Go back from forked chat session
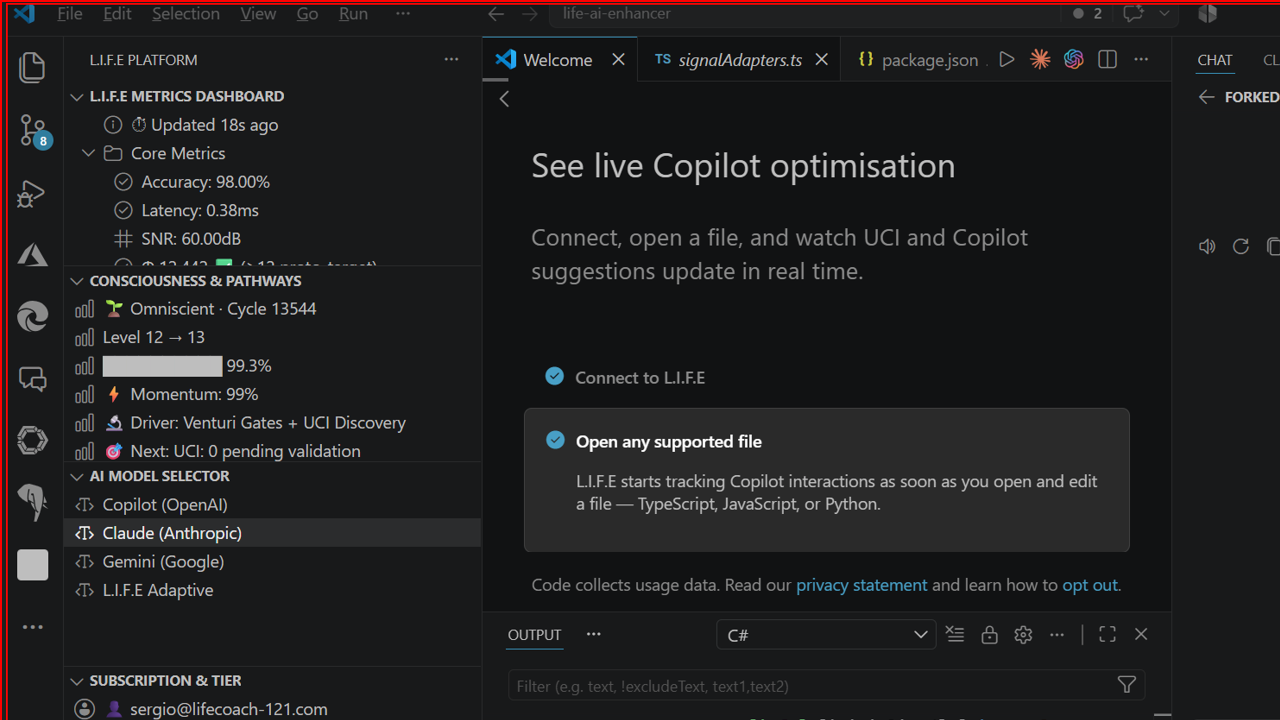Viewport: 1280px width, 720px height. (1206, 97)
